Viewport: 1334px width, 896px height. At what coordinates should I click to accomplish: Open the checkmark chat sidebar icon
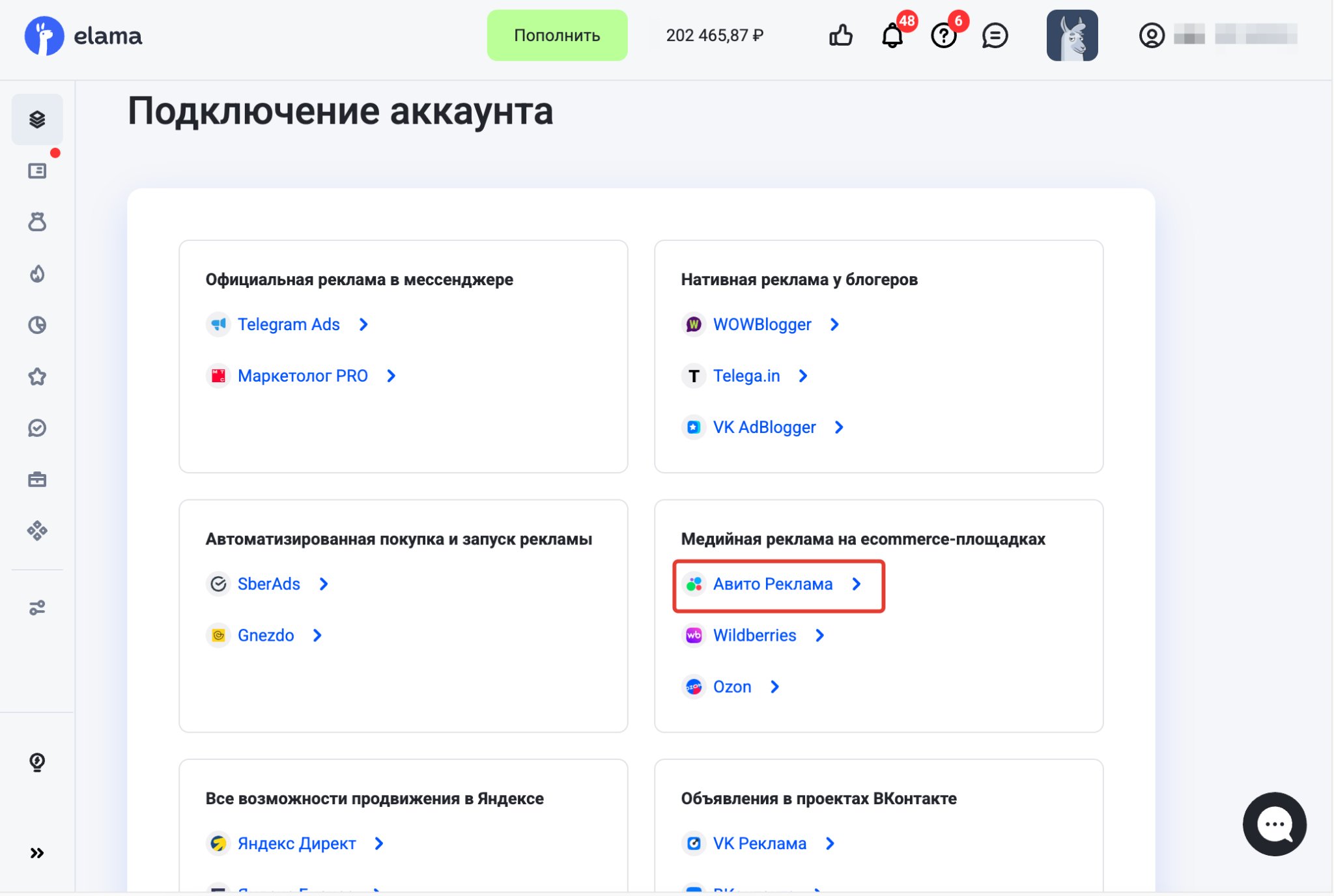click(37, 428)
